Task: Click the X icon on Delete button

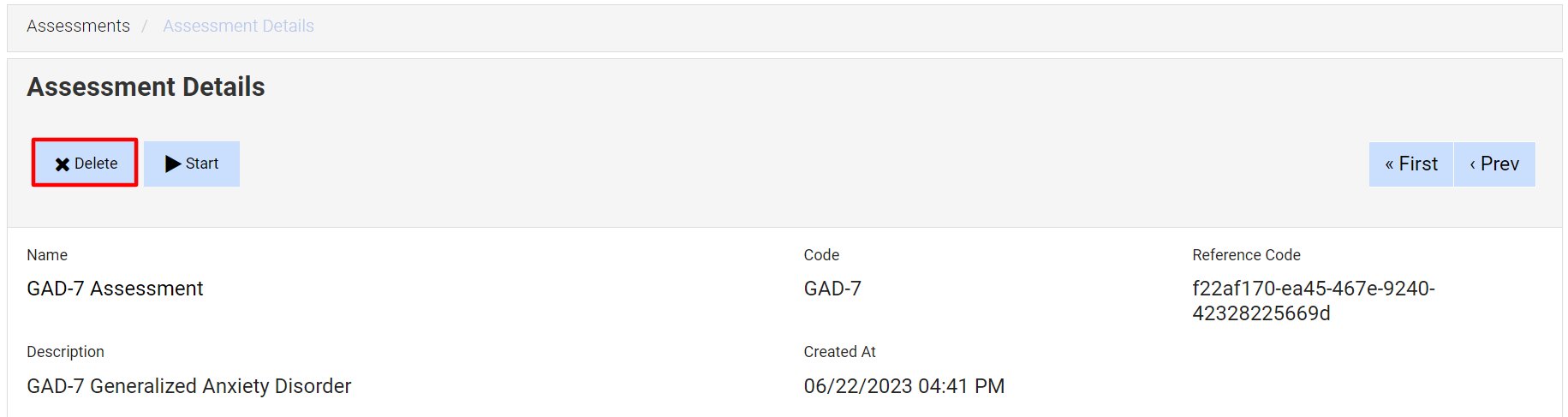Action: click(x=63, y=164)
